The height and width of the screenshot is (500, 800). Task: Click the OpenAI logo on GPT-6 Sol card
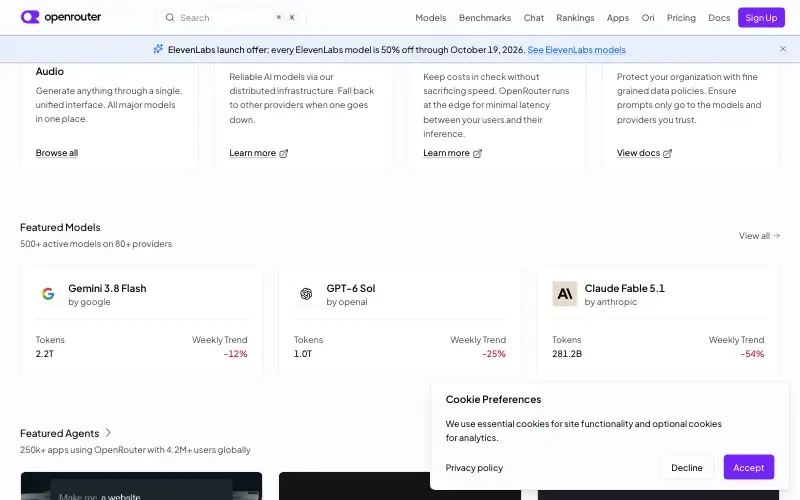point(306,294)
